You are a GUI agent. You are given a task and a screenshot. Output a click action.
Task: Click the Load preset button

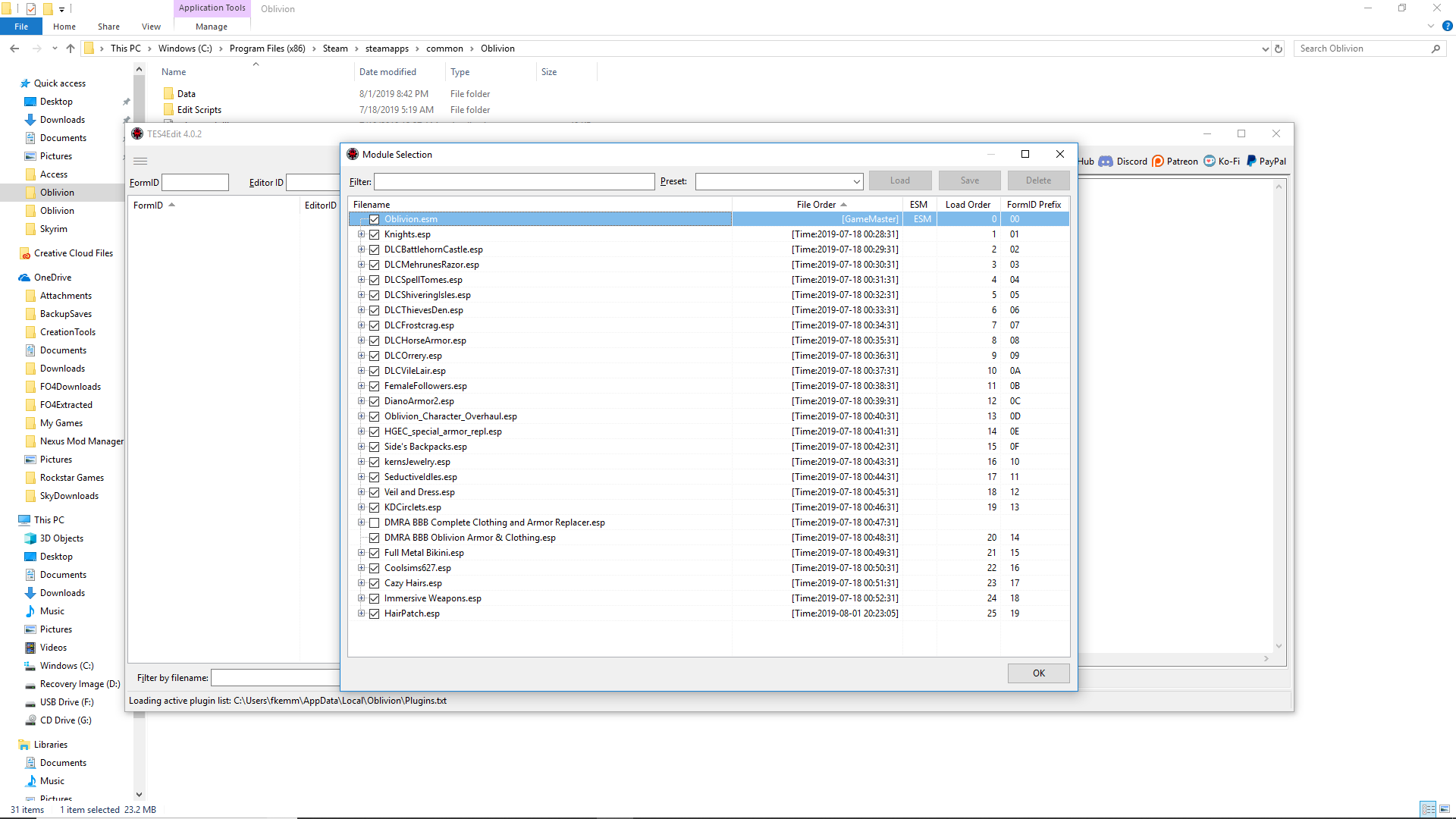(899, 180)
